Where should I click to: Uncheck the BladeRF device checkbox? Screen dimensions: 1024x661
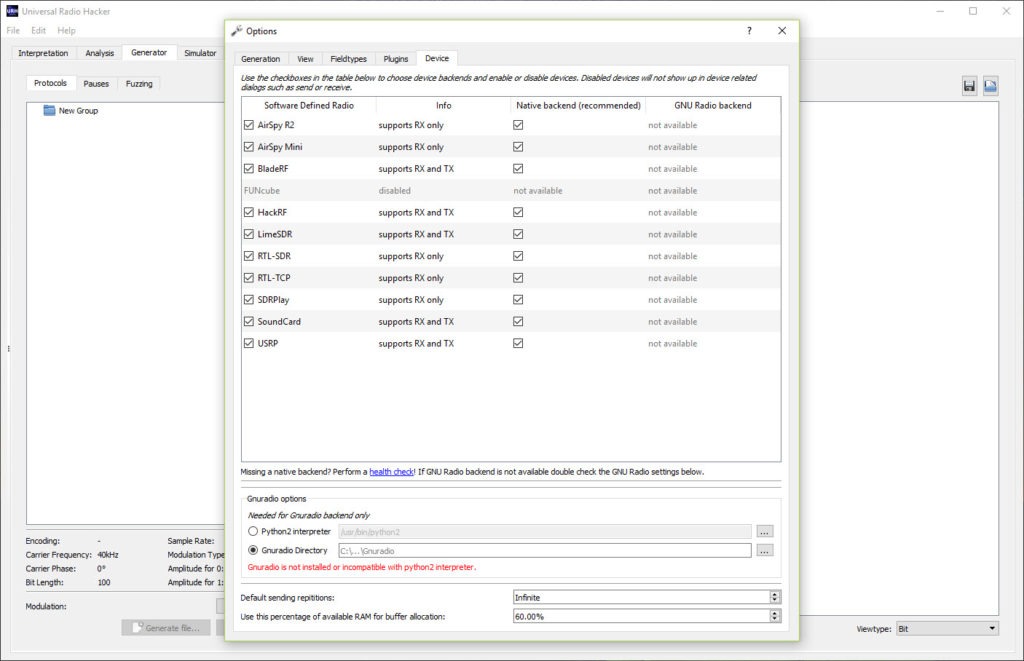[249, 169]
